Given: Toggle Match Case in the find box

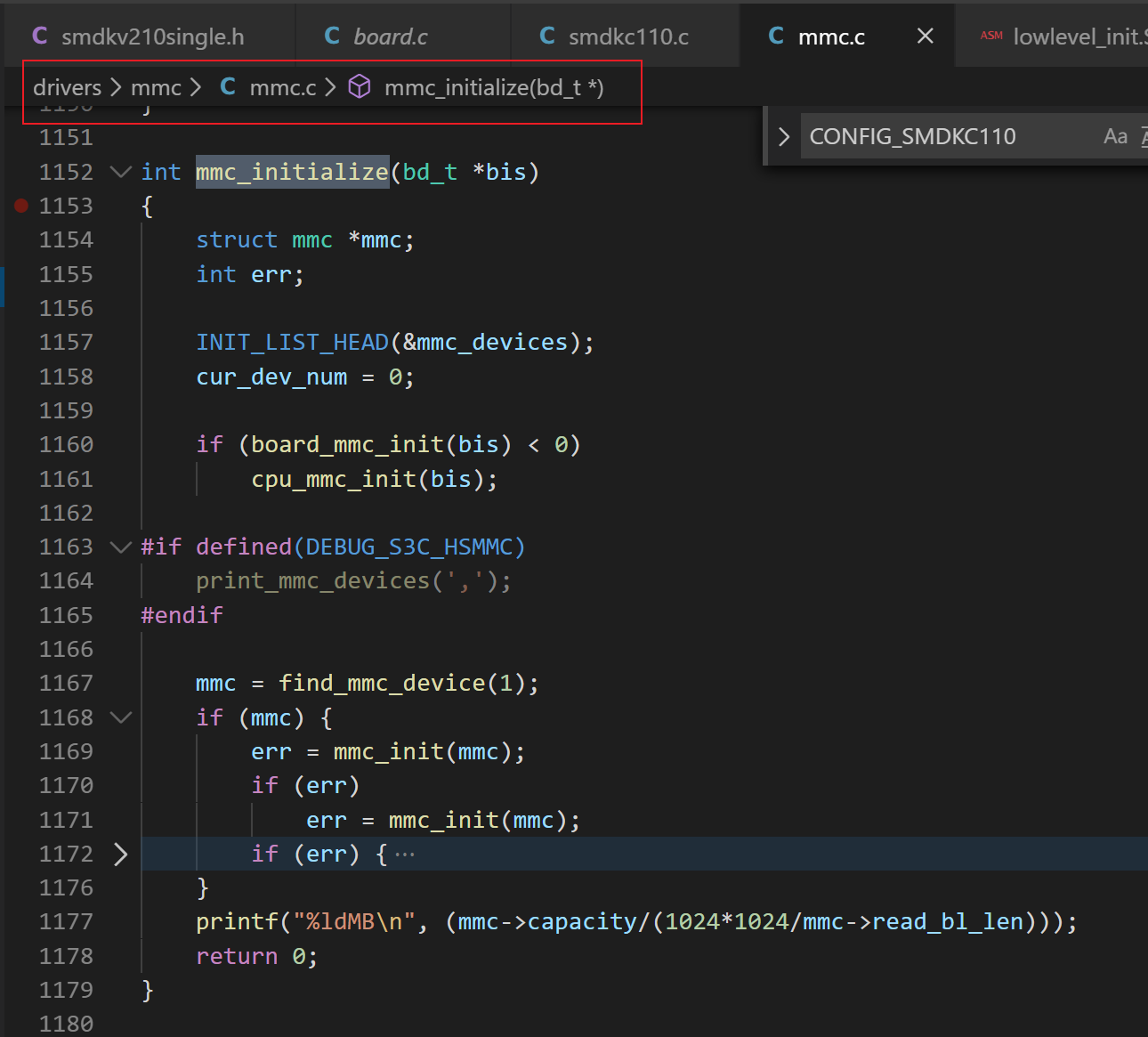Looking at the screenshot, I should pyautogui.click(x=1115, y=136).
